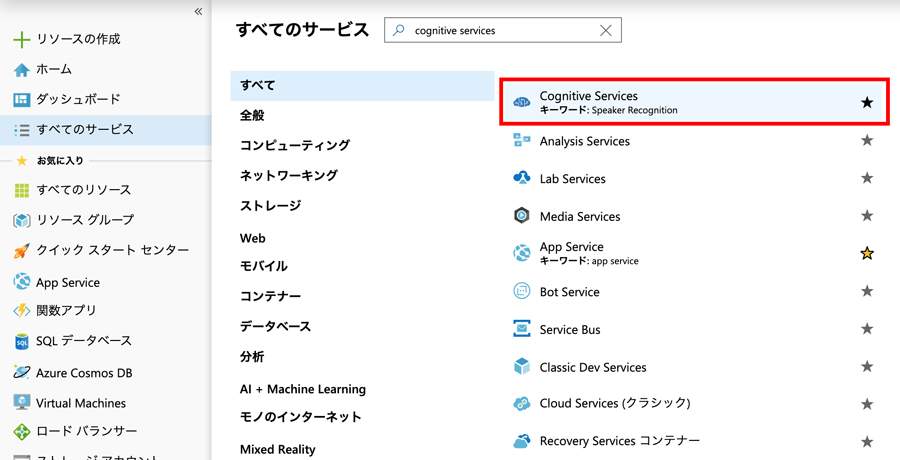Toggle favorite star for Lab Services
This screenshot has width=900, height=460.
pos(867,178)
